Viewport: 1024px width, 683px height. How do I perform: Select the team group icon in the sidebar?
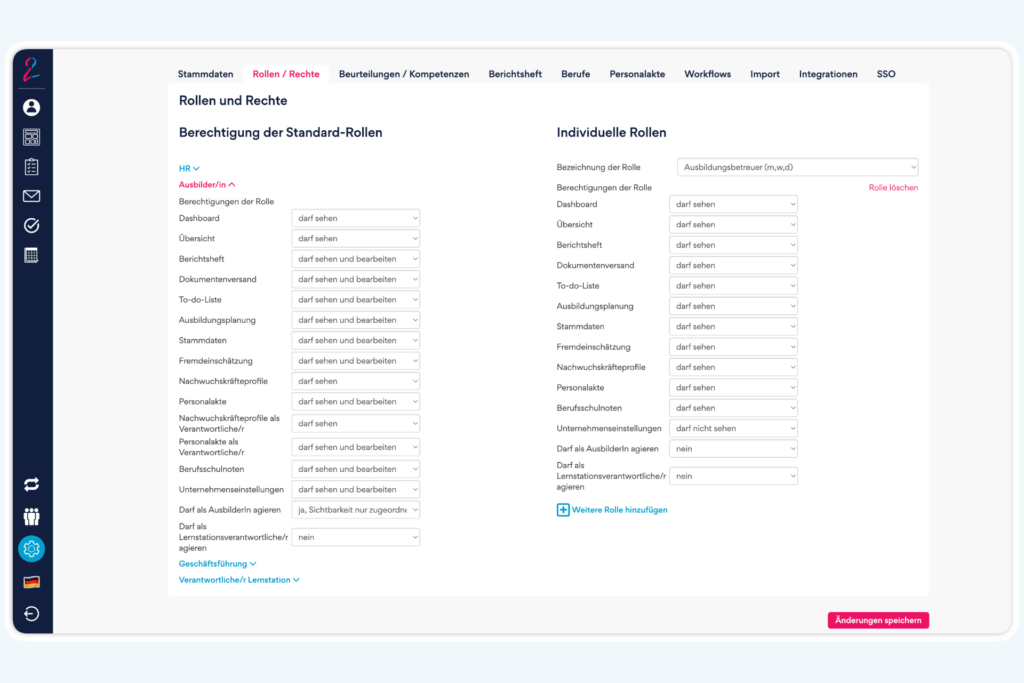pos(30,516)
